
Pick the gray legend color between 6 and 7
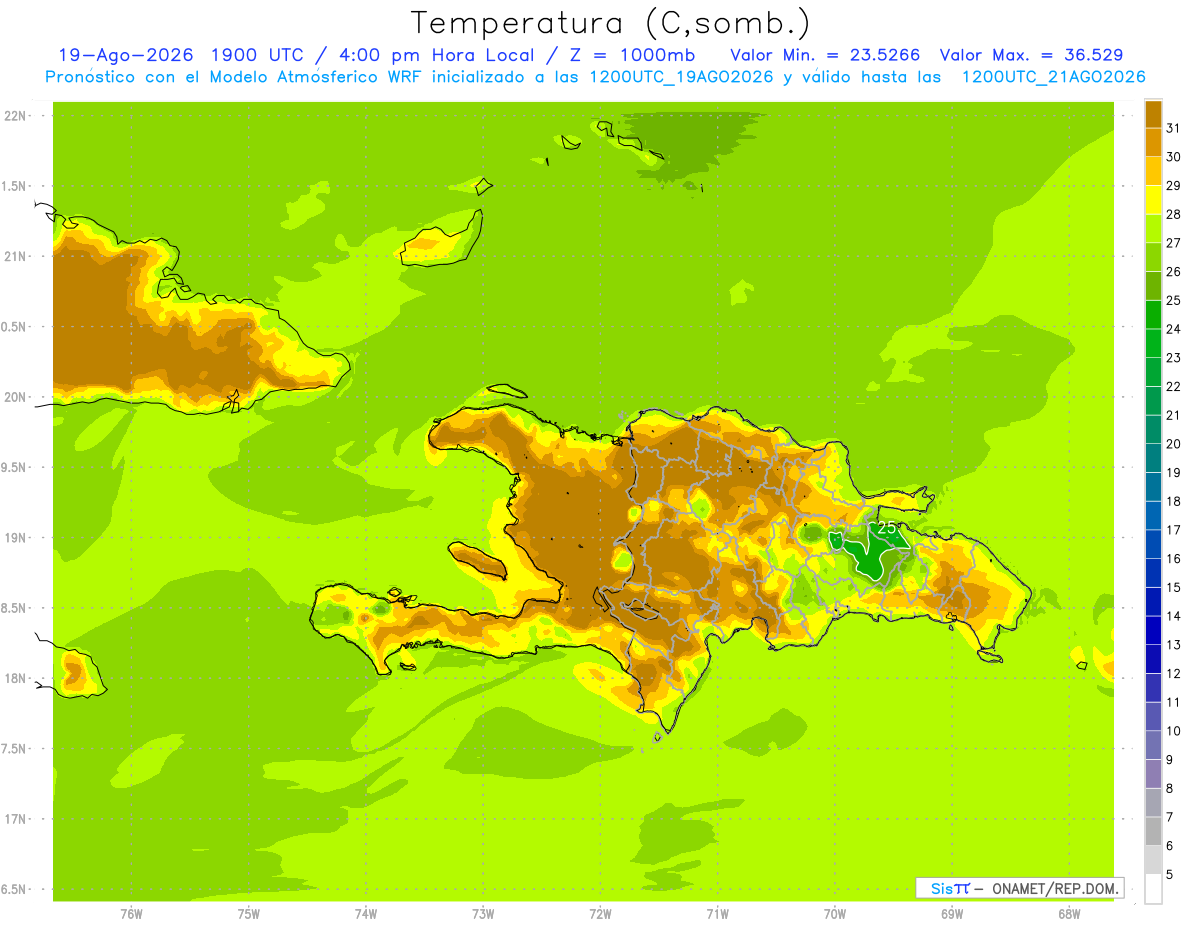coord(1153,831)
